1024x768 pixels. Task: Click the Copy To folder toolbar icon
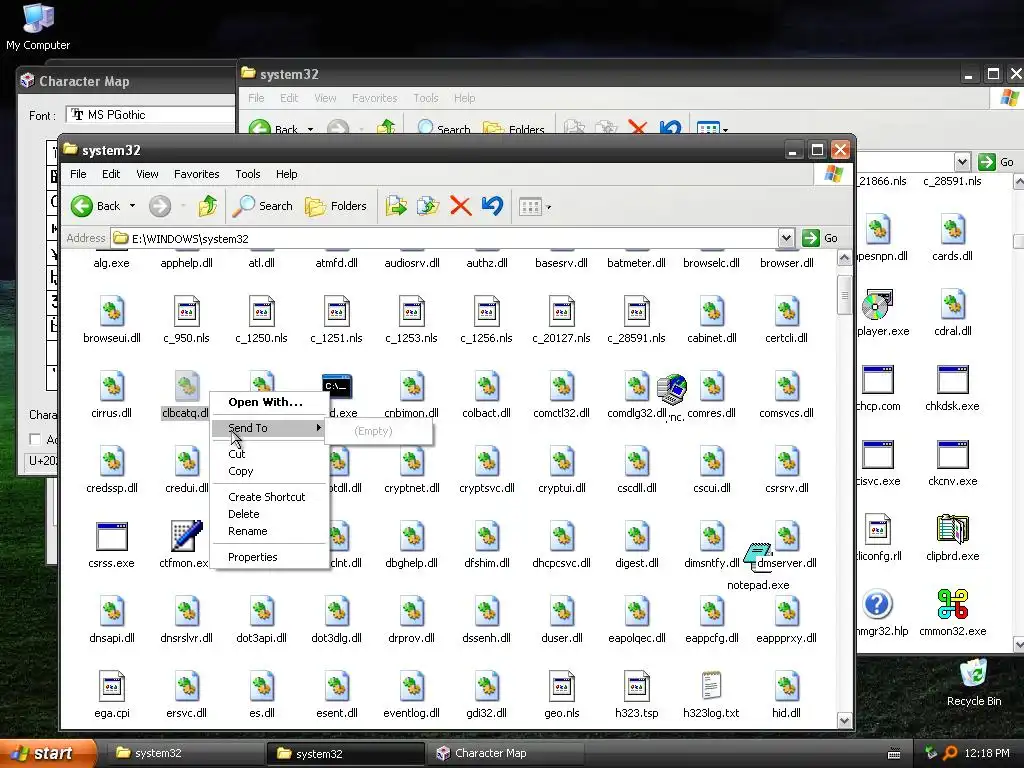coord(428,206)
